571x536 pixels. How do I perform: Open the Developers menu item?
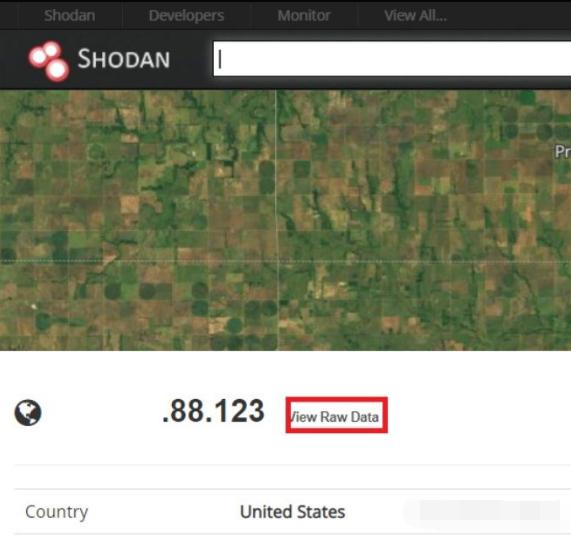(186, 16)
